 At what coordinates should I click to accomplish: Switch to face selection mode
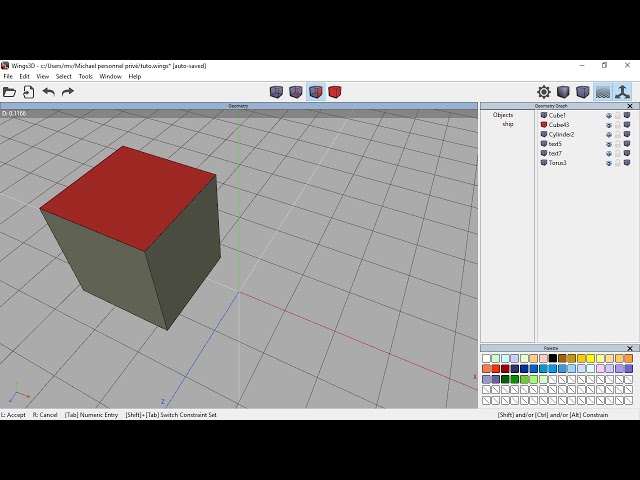(x=316, y=92)
